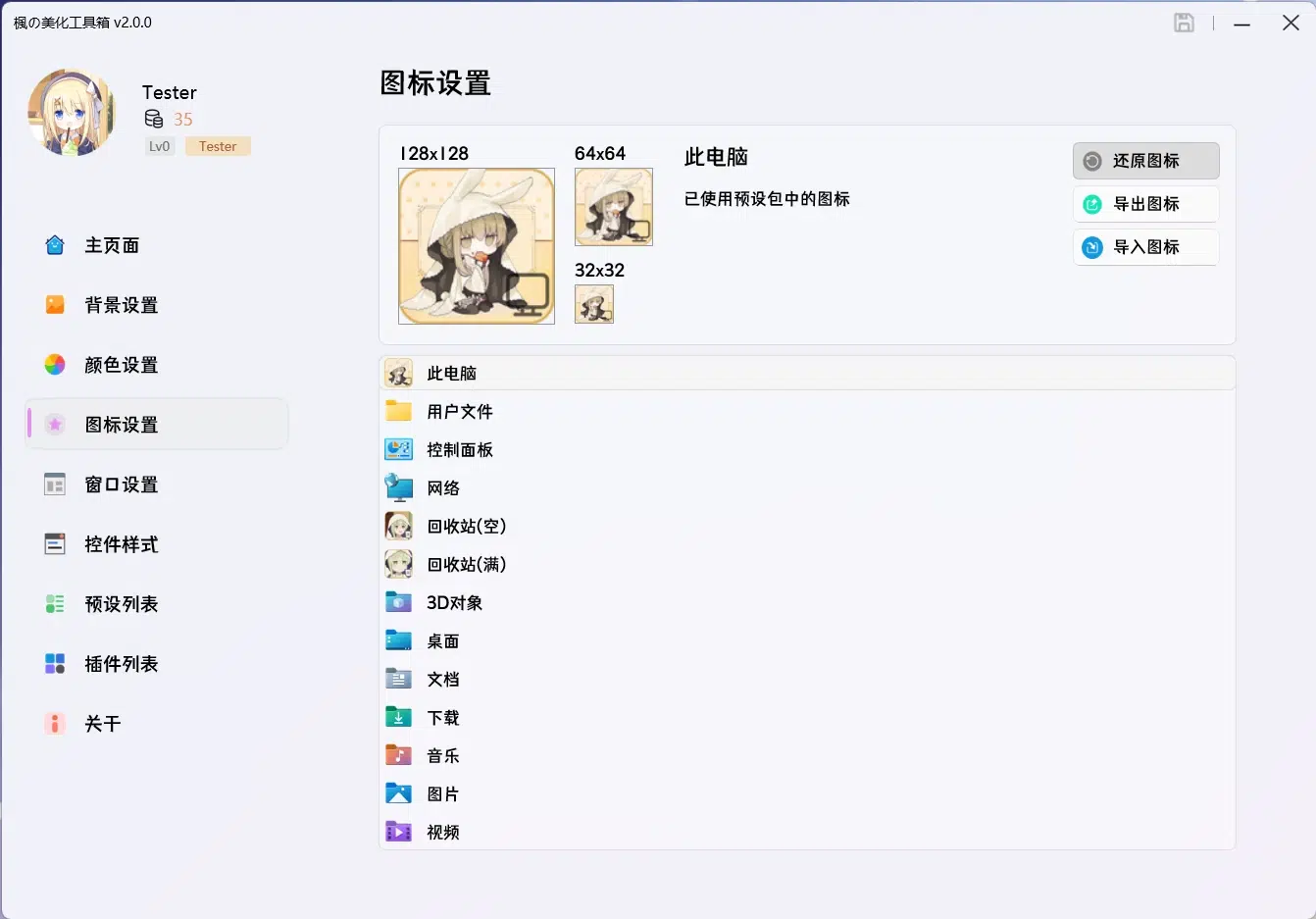Click the window layout icon for 窗口设置
Viewport: 1316px width, 919px height.
pos(55,485)
